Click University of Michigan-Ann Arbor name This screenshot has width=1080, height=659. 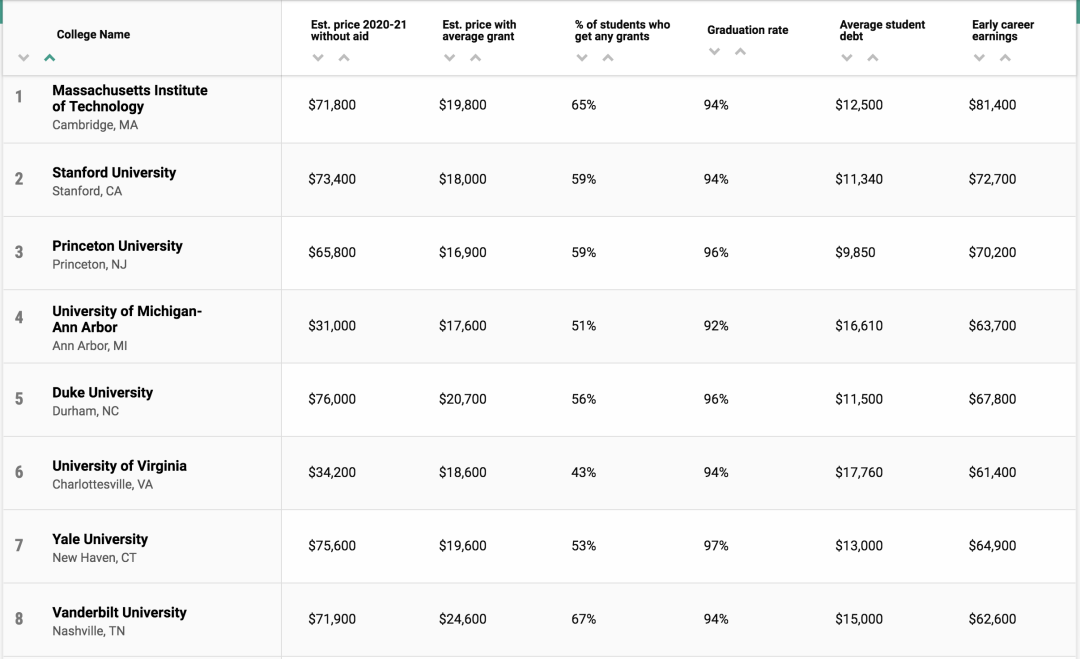pyautogui.click(x=127, y=319)
